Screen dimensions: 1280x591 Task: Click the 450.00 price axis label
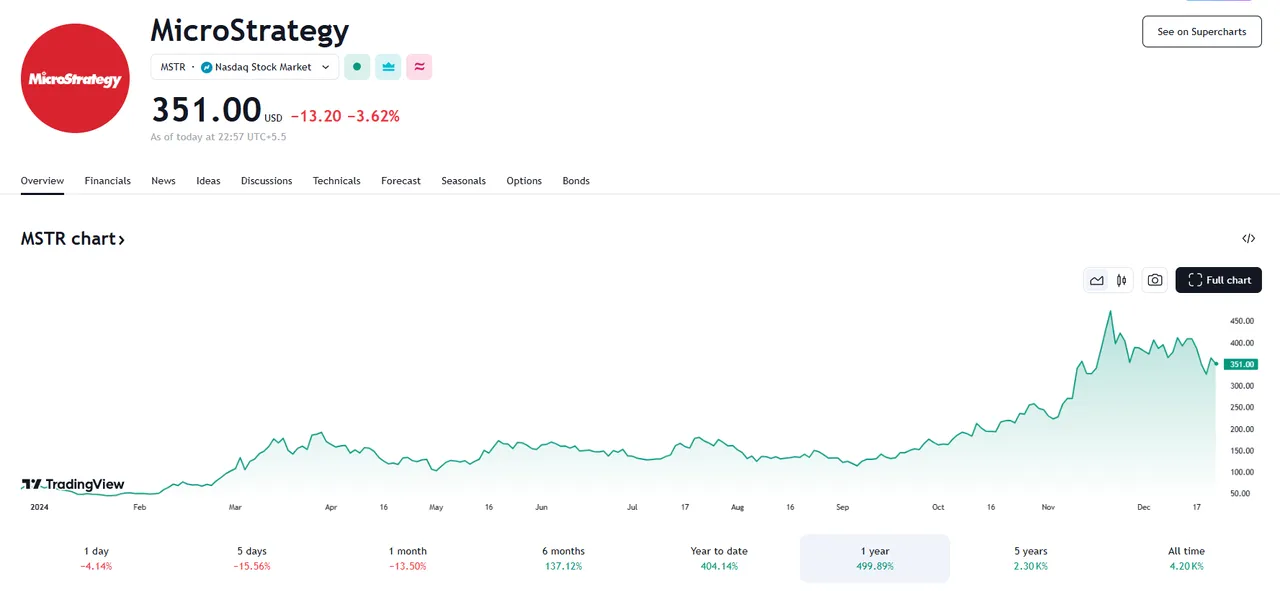coord(1241,321)
